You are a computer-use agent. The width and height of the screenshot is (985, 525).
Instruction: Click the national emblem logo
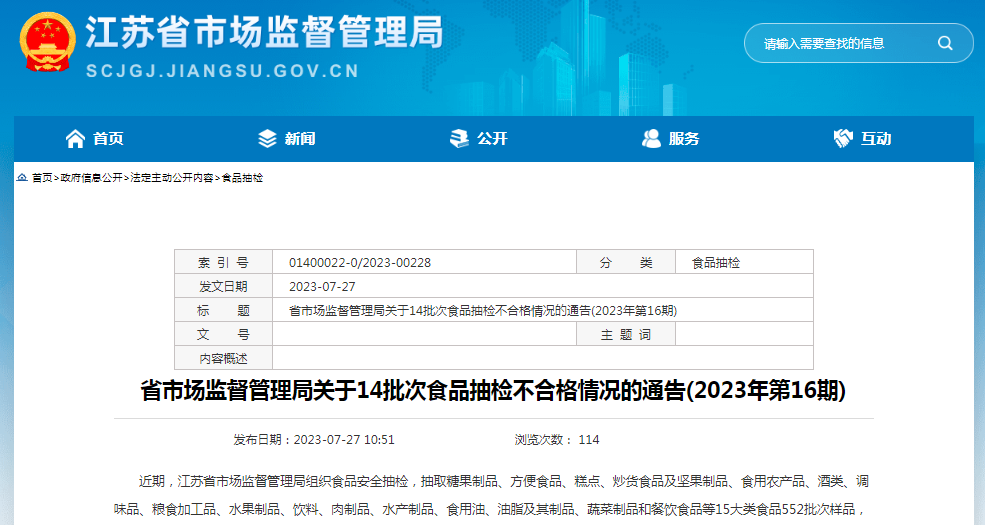tap(48, 41)
